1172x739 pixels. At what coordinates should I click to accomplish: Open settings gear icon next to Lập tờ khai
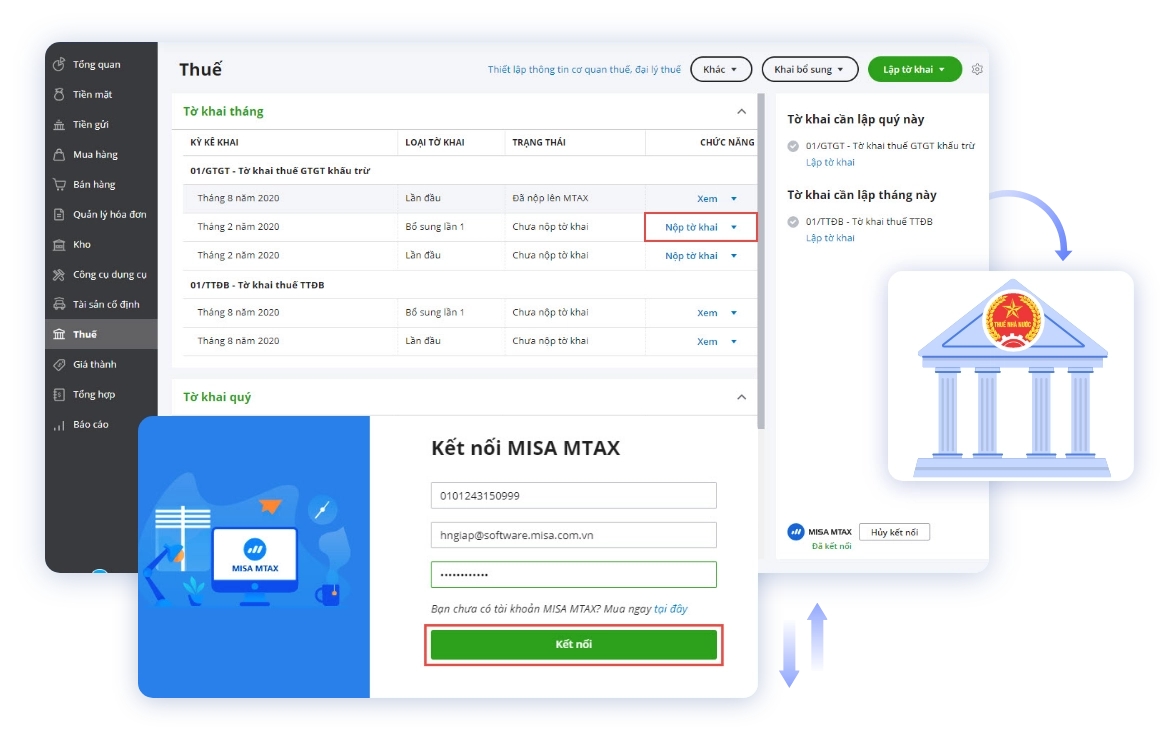[977, 69]
